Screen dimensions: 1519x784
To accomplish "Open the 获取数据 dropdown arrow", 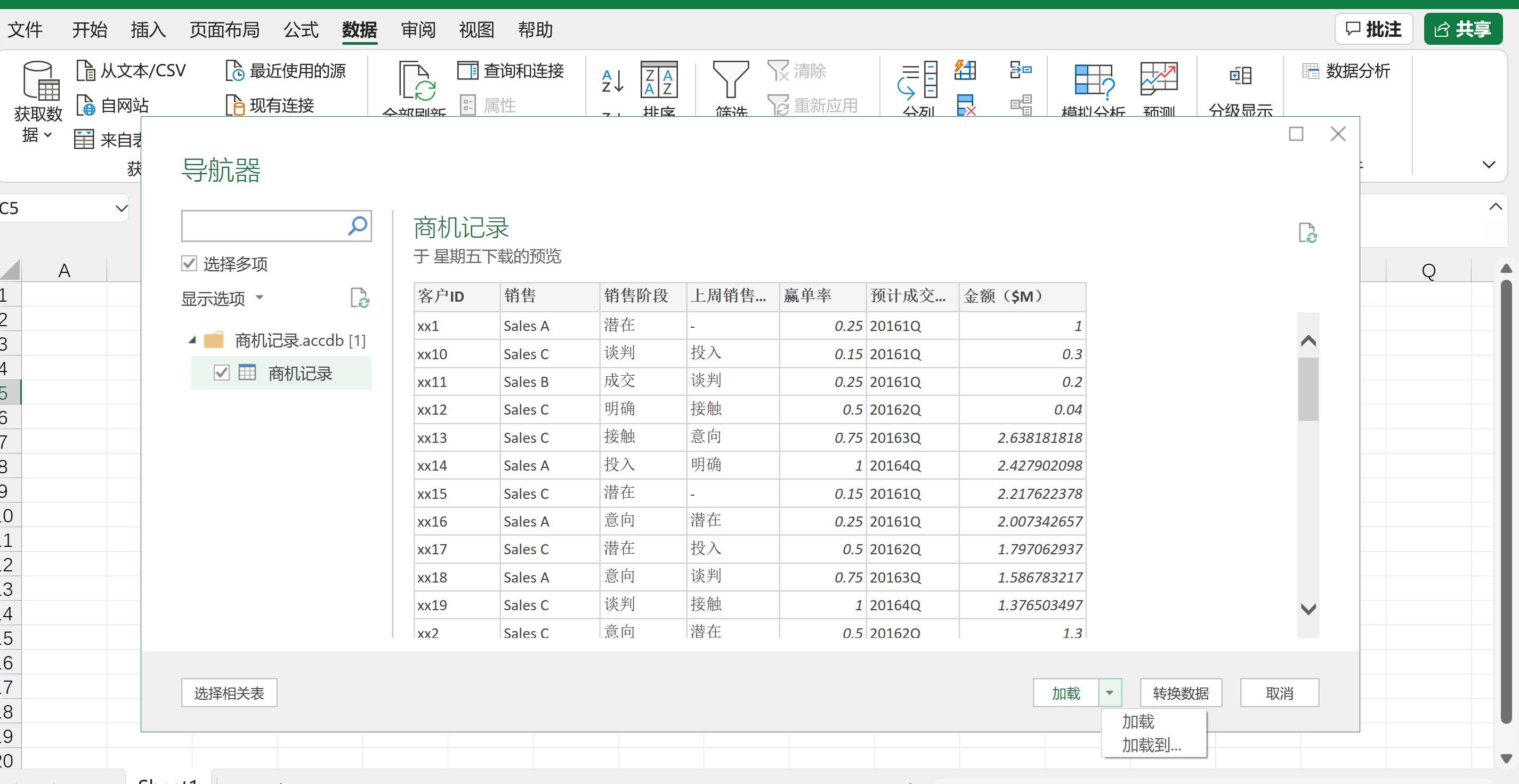I will [x=48, y=135].
